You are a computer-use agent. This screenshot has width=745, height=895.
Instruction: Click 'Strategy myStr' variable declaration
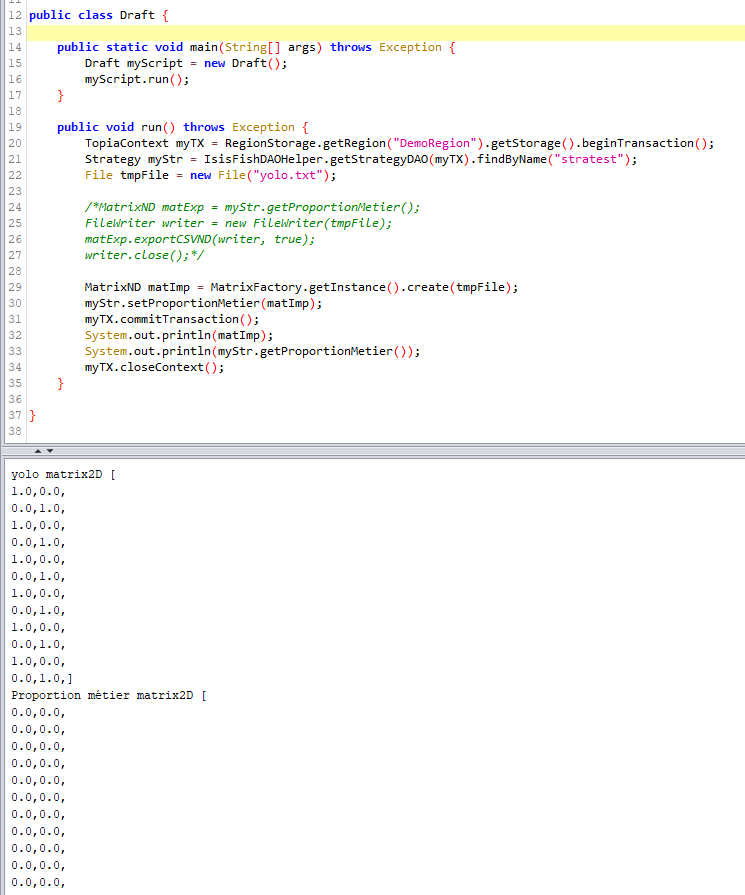134,159
